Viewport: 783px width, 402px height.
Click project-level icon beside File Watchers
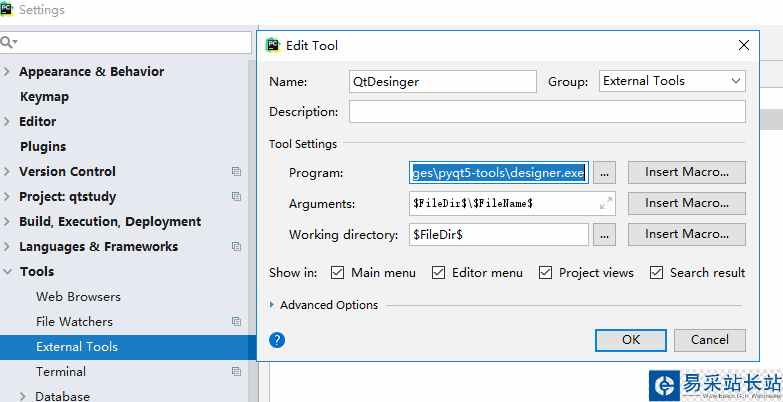tap(237, 322)
